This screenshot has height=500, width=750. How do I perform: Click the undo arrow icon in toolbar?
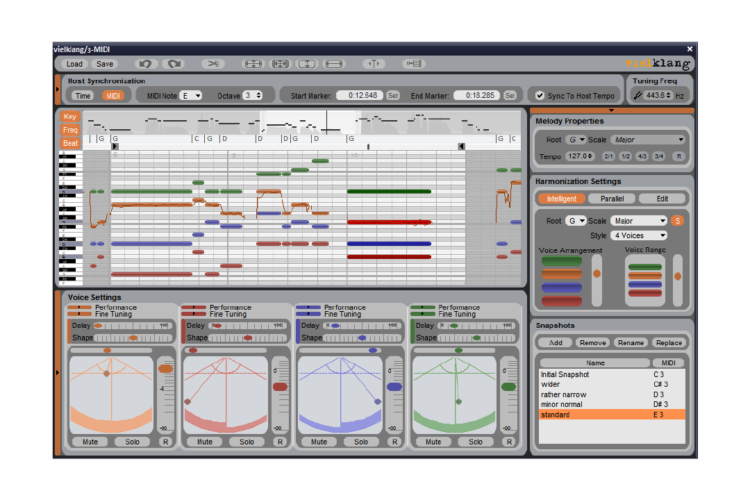pyautogui.click(x=145, y=63)
